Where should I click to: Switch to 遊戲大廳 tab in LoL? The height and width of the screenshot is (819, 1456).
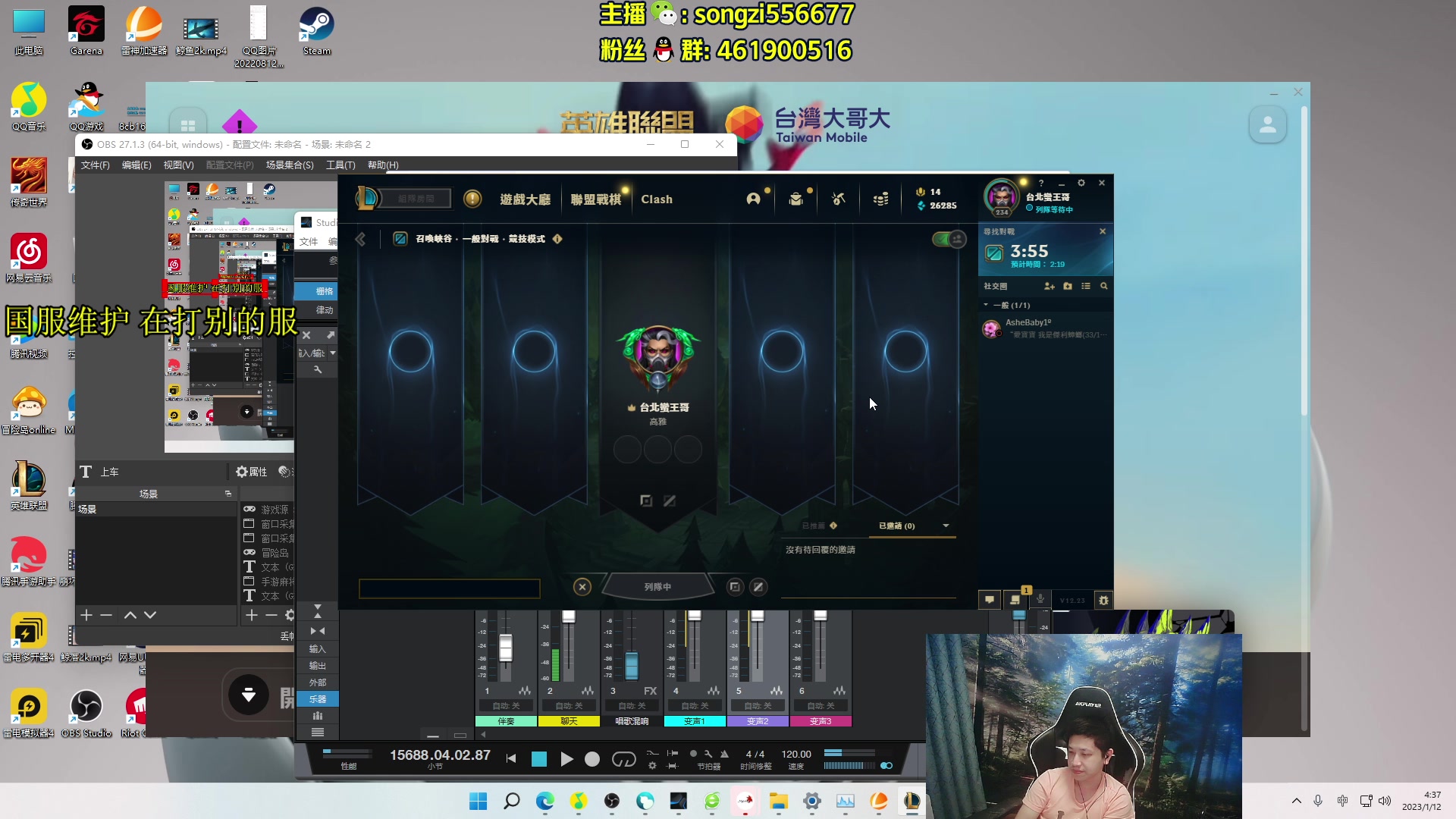(x=525, y=199)
